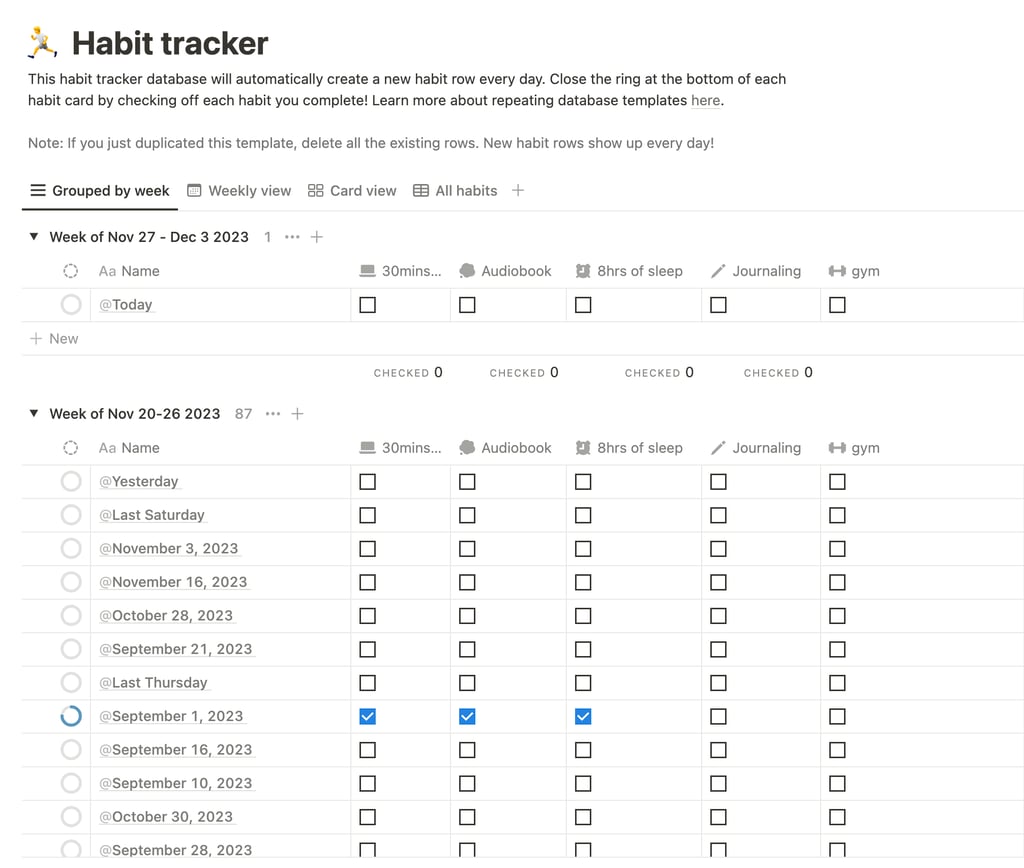Click 8hrs of sleep column header
Image resolution: width=1024 pixels, height=868 pixels.
click(629, 271)
